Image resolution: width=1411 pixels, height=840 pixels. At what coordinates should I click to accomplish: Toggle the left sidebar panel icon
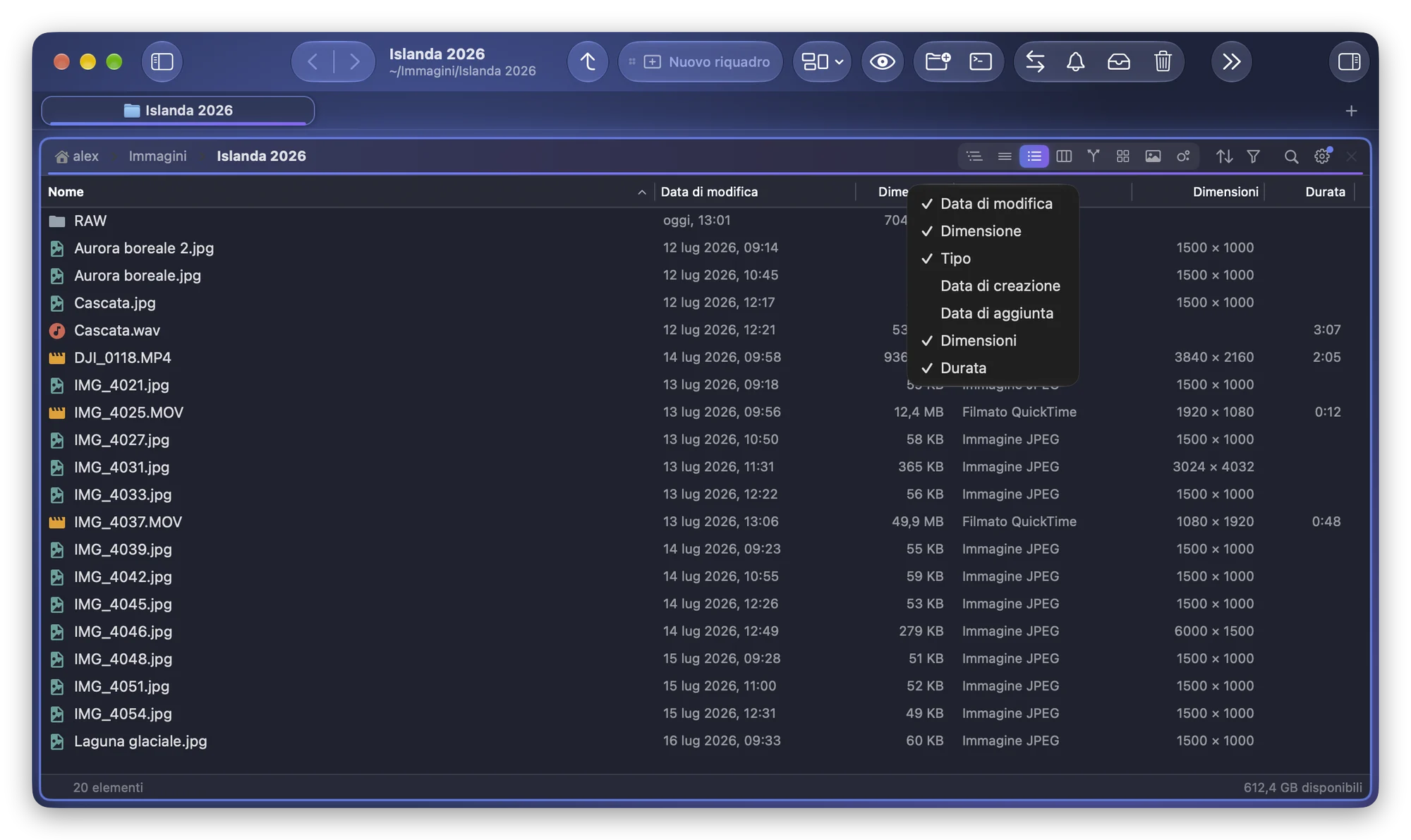coord(162,61)
